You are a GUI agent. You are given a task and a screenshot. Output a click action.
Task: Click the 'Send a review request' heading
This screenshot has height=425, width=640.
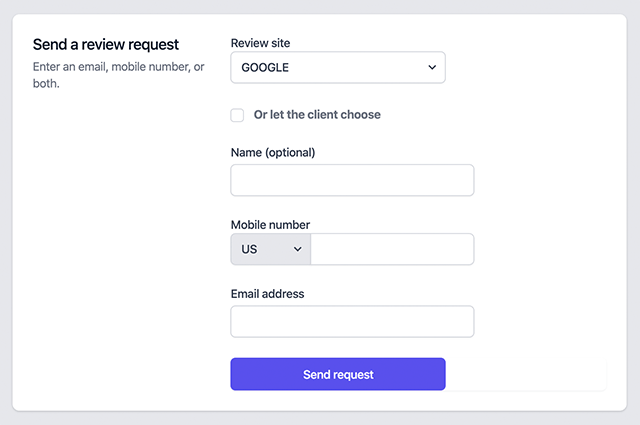pyautogui.click(x=106, y=45)
